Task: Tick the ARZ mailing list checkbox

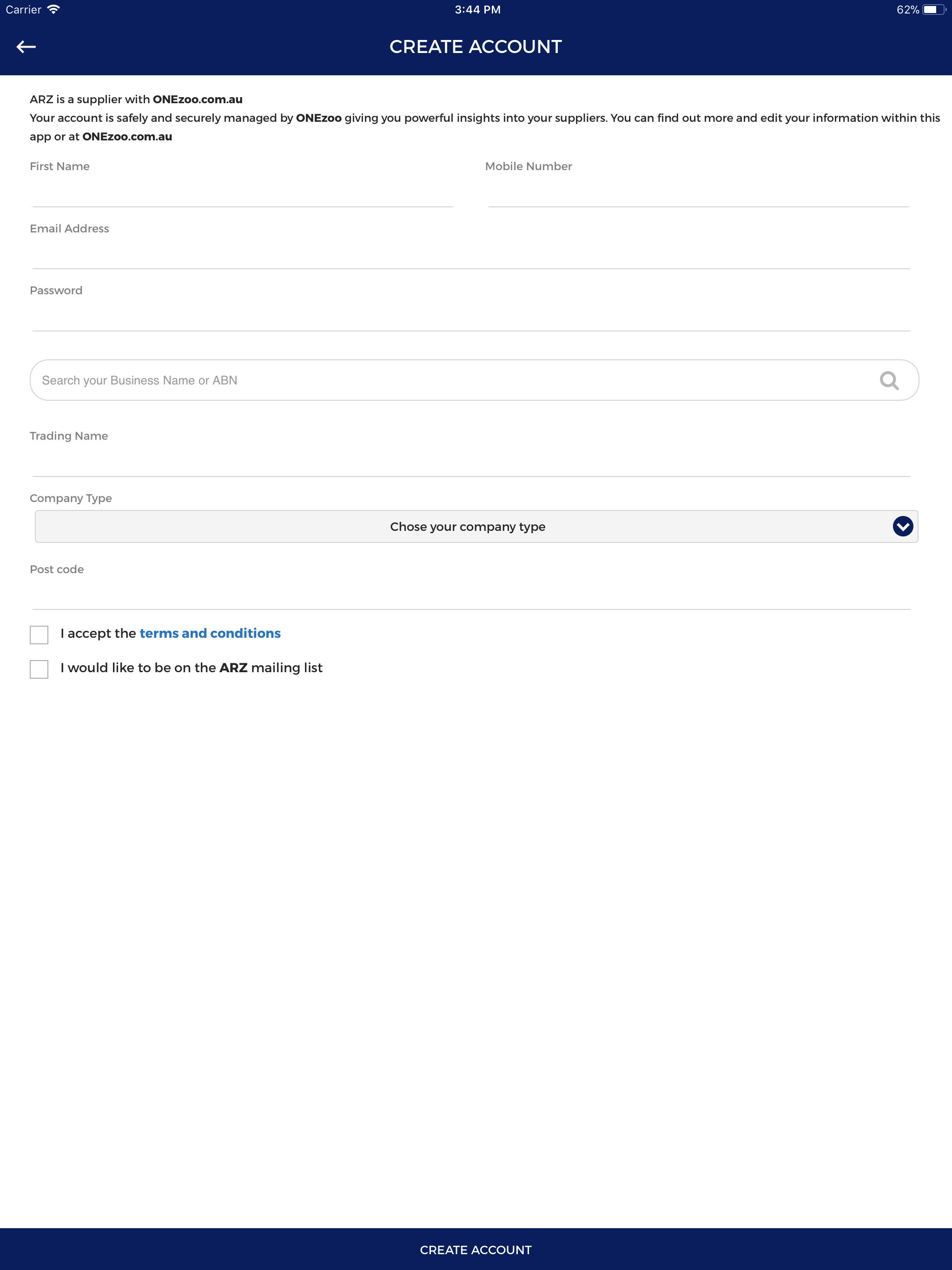Action: 39,669
